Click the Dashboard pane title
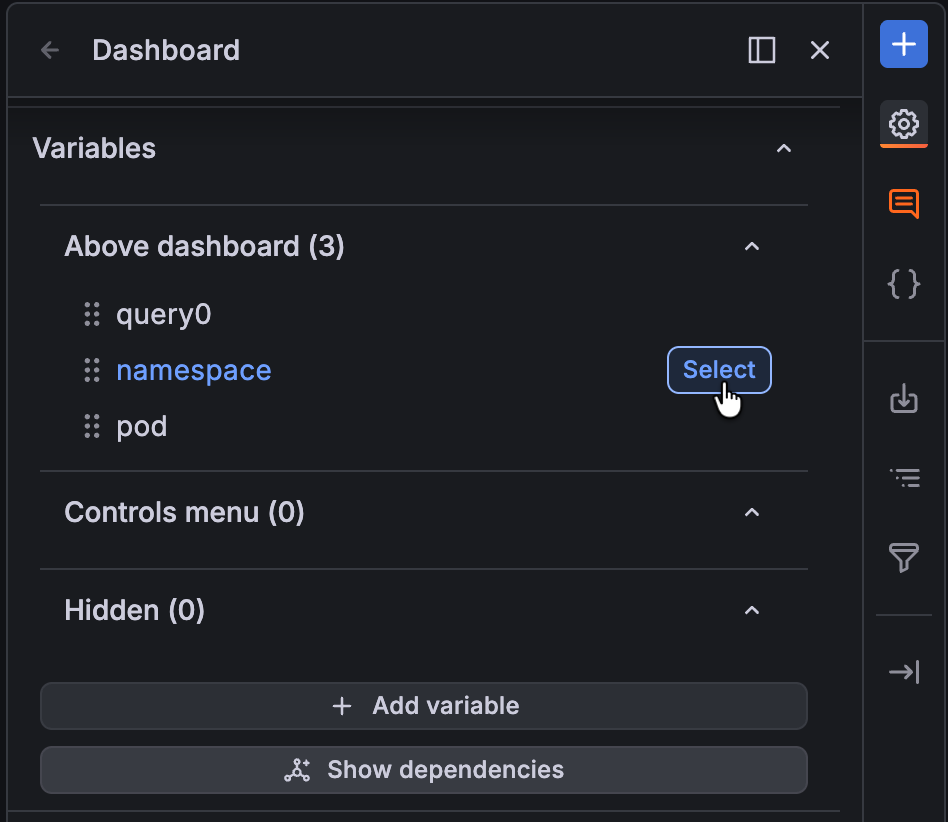This screenshot has width=948, height=822. tap(166, 50)
